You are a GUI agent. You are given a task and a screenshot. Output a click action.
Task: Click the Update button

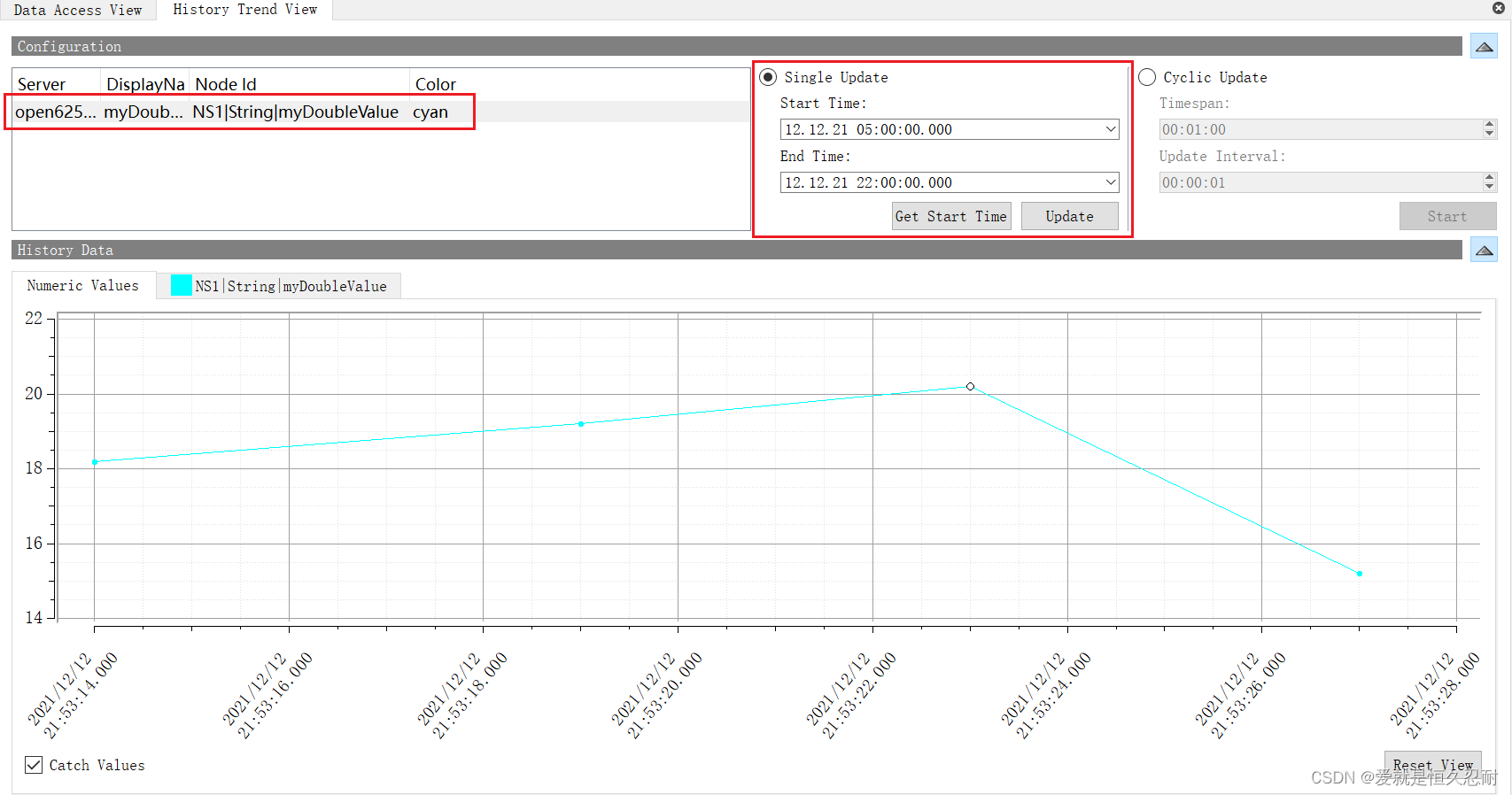pos(1069,216)
